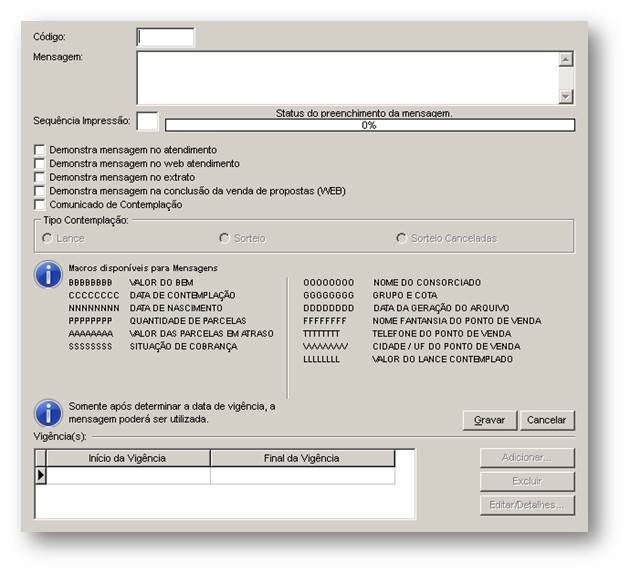
Task: Enable mensagem na conclusão da venda (WEB)
Action: pyautogui.click(x=39, y=191)
